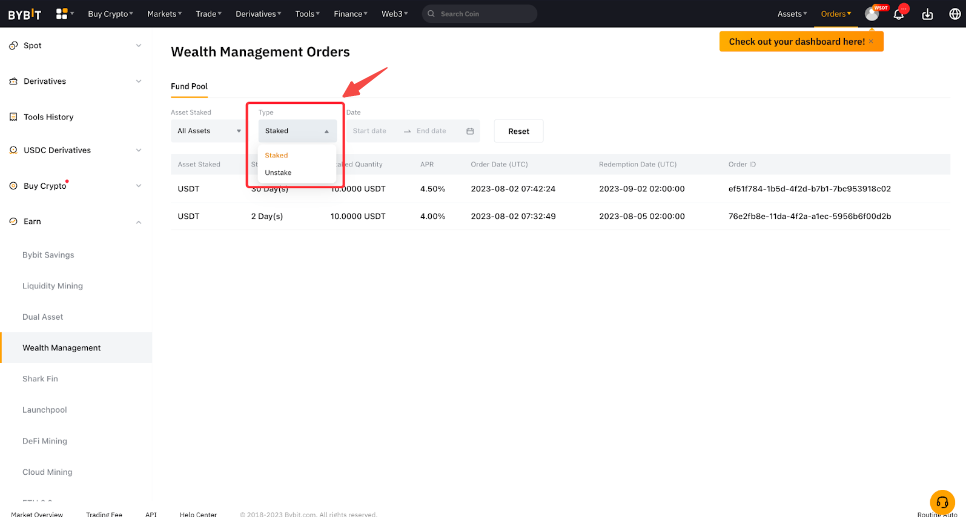This screenshot has width=966, height=517.
Task: Open Tools History in sidebar
Action: (x=48, y=117)
